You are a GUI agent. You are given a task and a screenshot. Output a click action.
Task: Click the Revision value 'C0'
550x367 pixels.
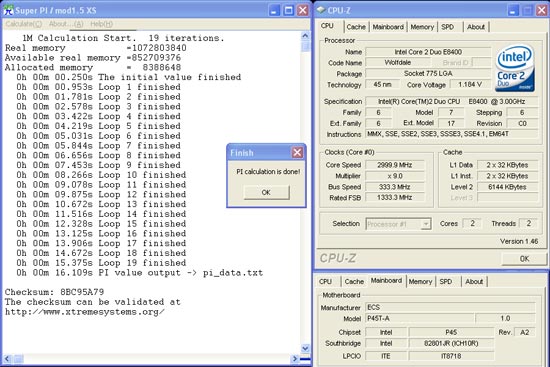point(522,123)
